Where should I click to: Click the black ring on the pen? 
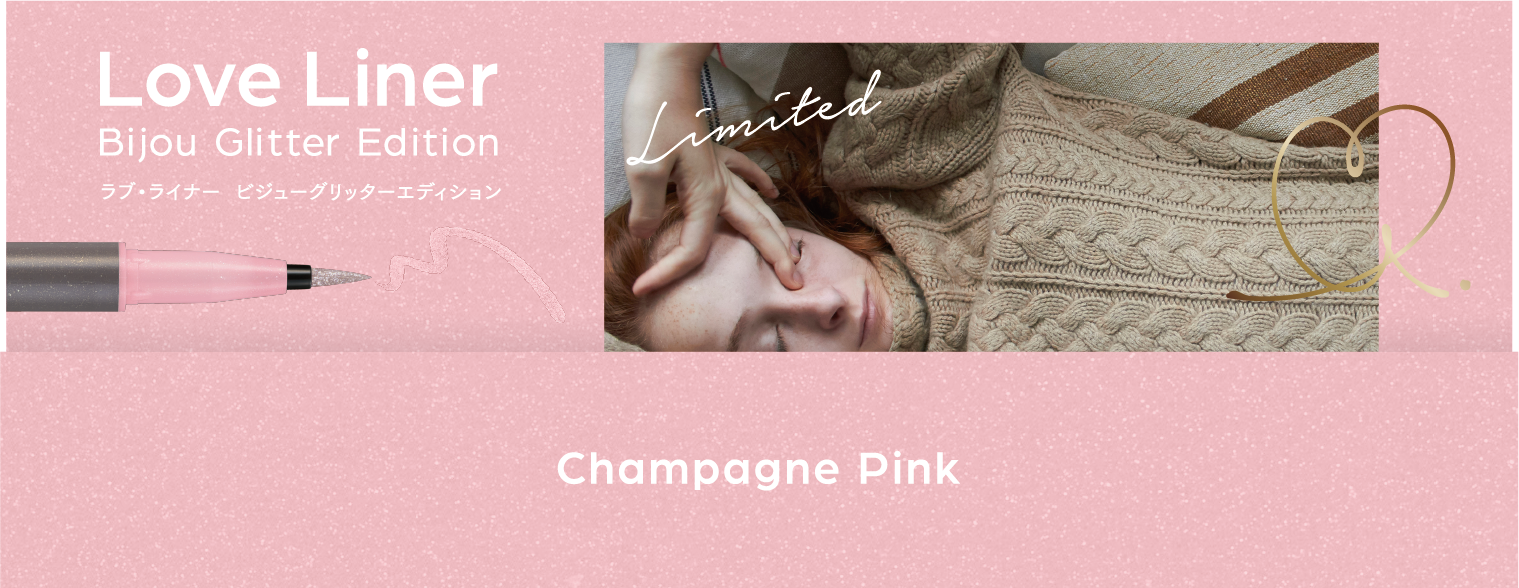(299, 276)
